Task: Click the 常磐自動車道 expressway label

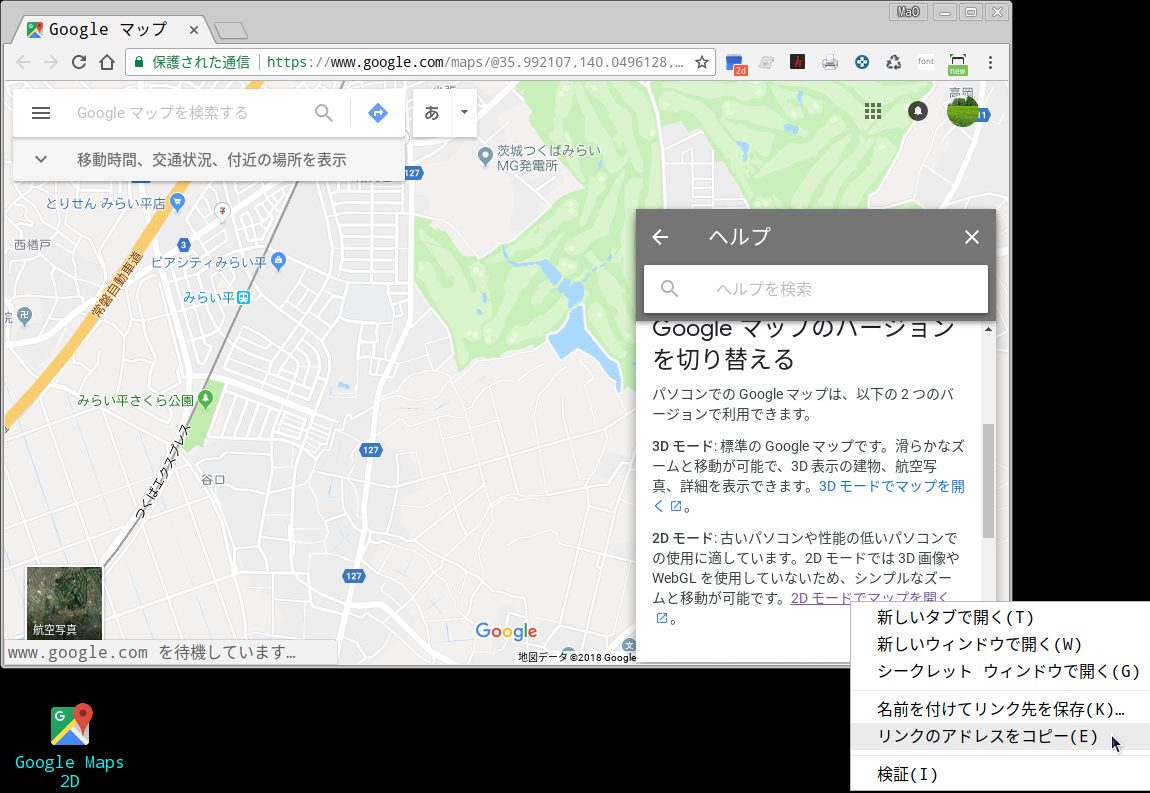Action: click(117, 285)
